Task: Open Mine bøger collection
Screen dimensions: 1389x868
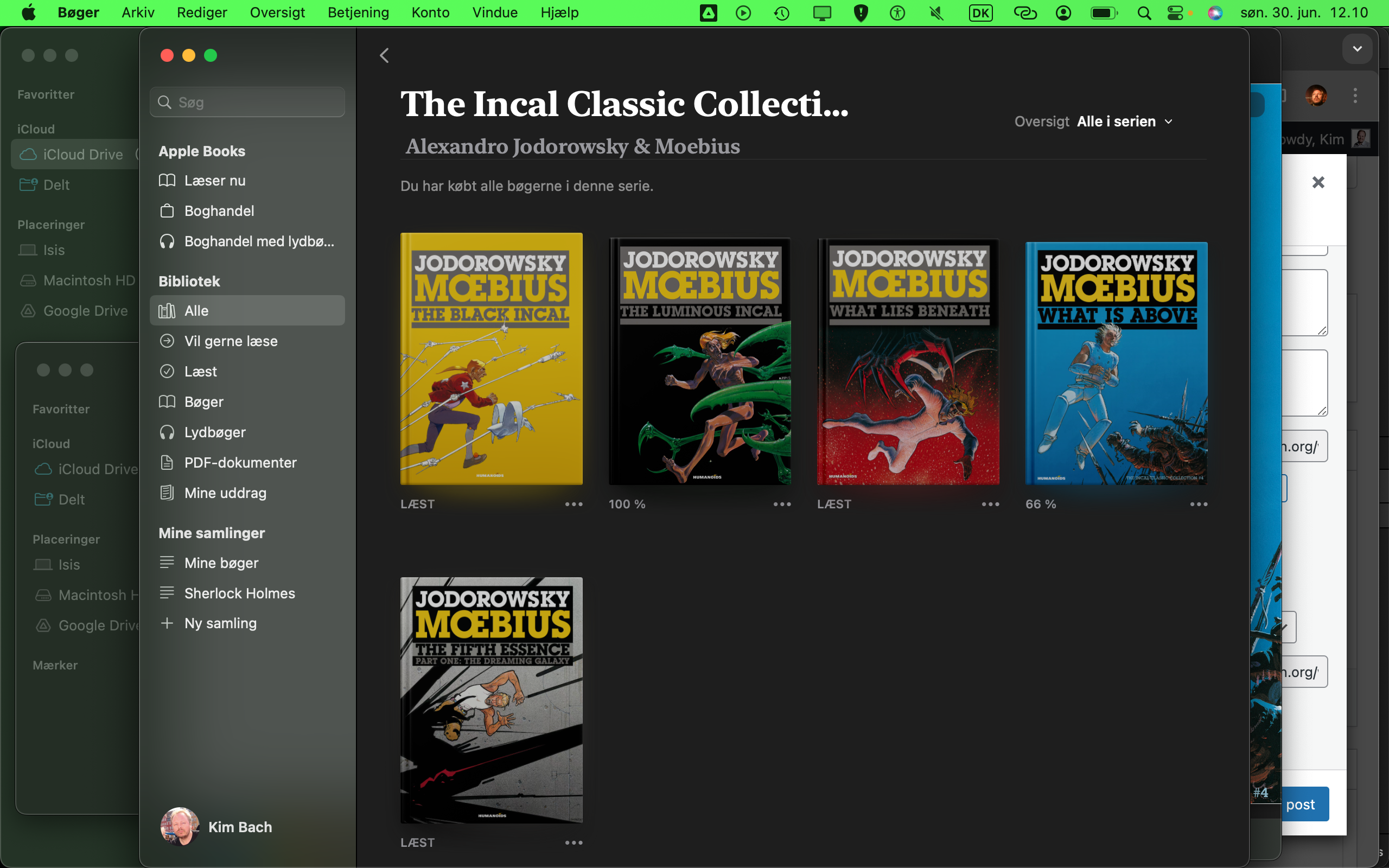Action: (x=247, y=563)
